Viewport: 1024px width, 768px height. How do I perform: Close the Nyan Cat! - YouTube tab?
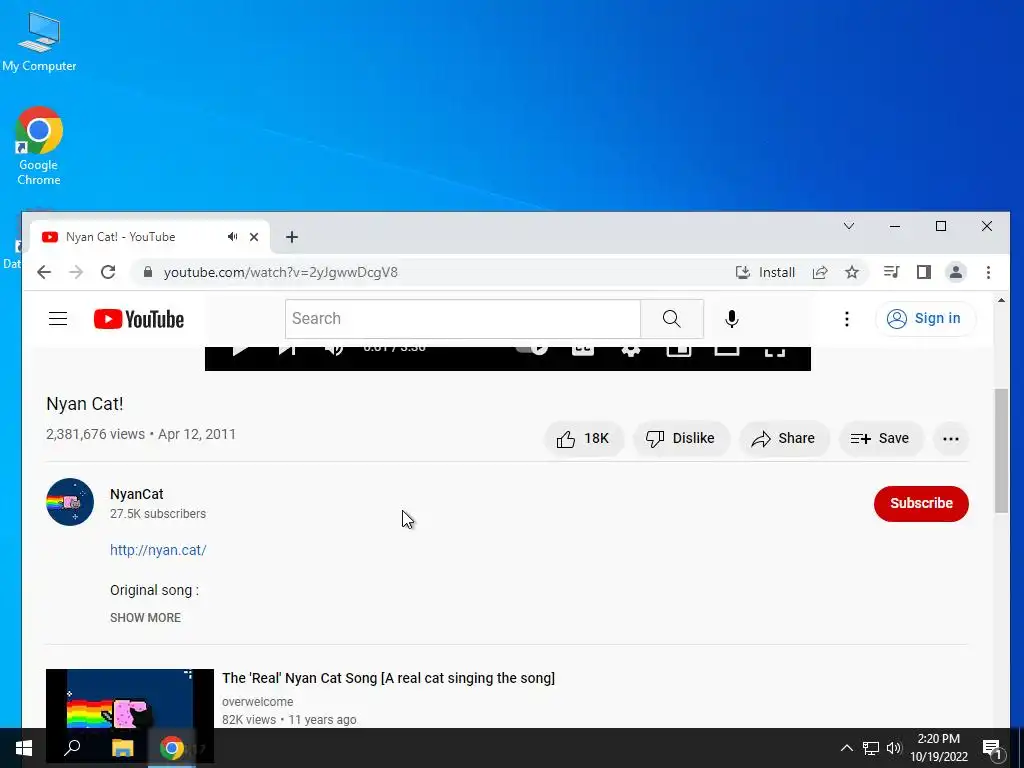[x=254, y=237]
